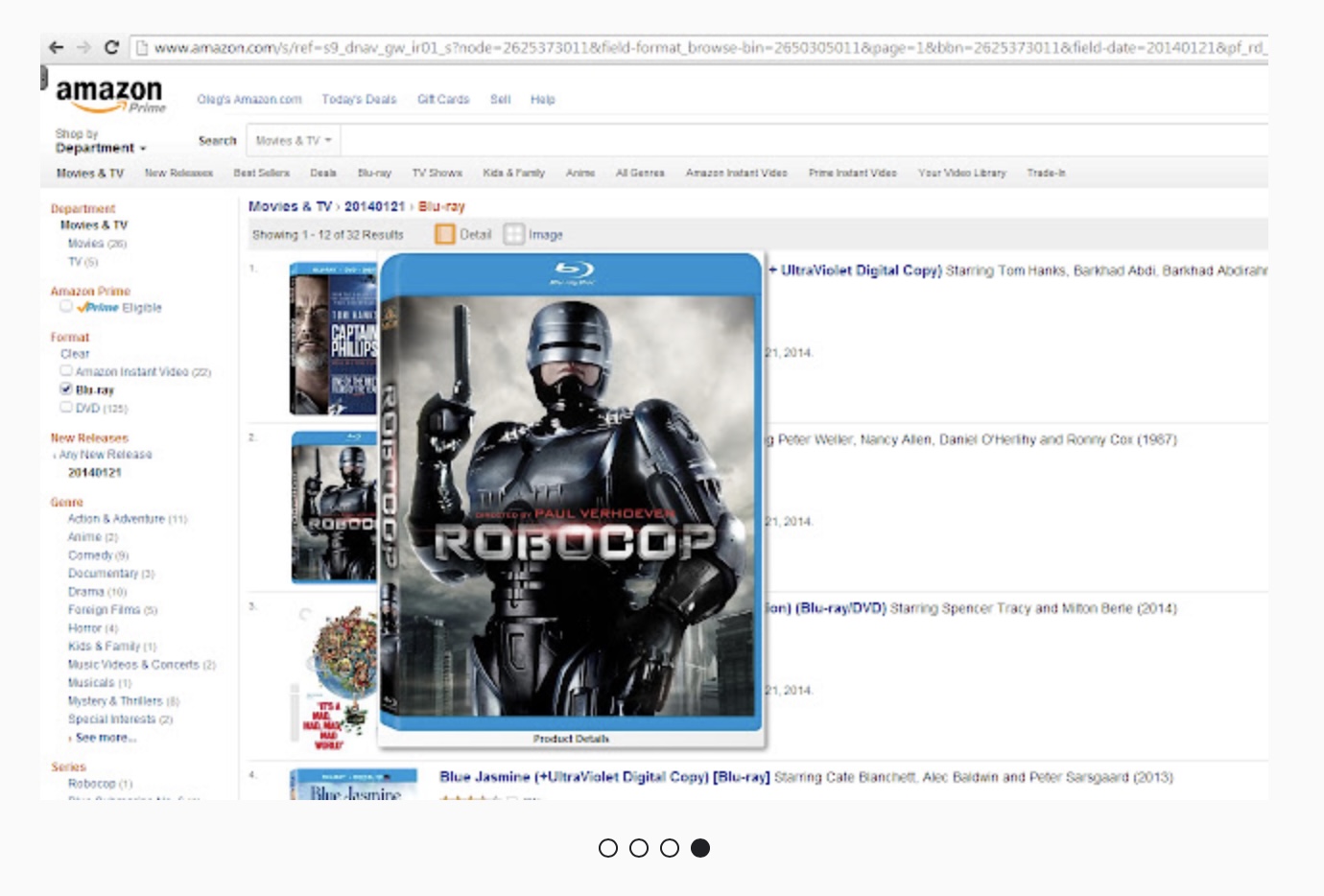Select the first carousel dot
The image size is (1324, 896).
[608, 848]
